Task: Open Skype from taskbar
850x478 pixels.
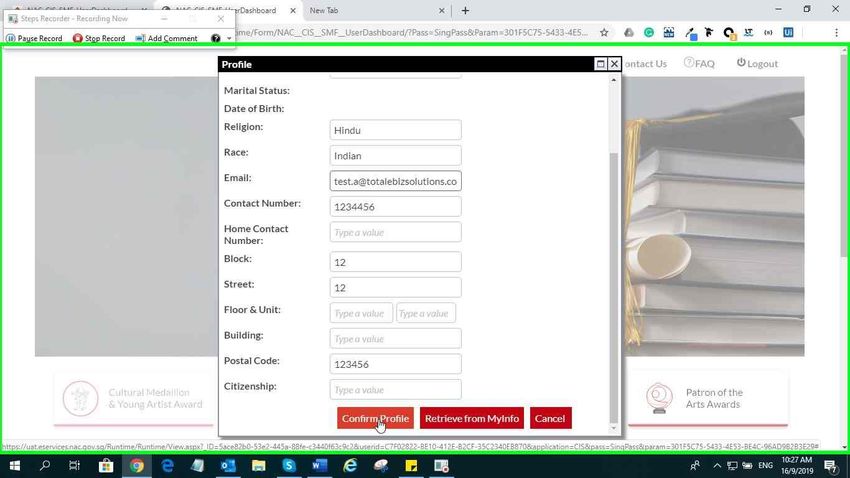Action: tap(289, 466)
